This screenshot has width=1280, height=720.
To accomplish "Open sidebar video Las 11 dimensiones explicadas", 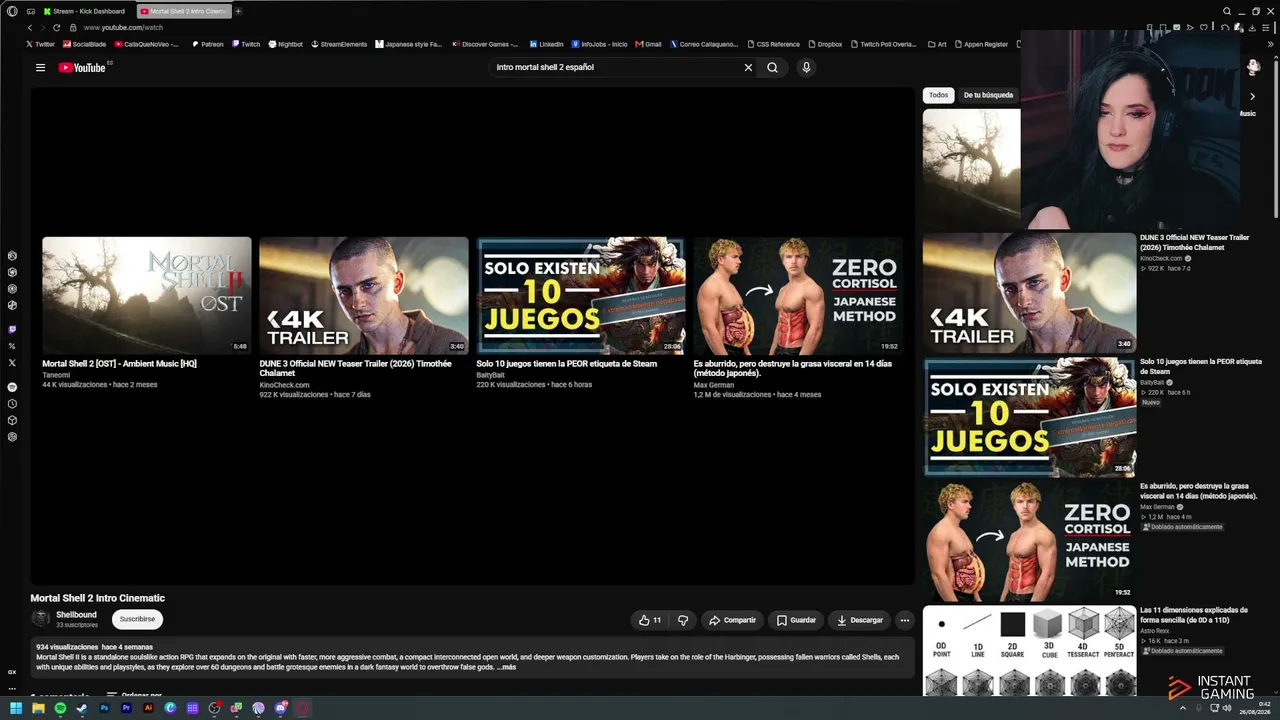I will tap(1194, 614).
